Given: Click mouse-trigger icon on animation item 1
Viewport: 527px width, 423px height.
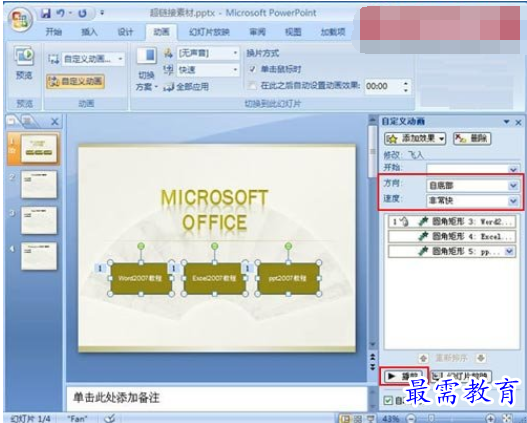Looking at the screenshot, I should point(405,221).
